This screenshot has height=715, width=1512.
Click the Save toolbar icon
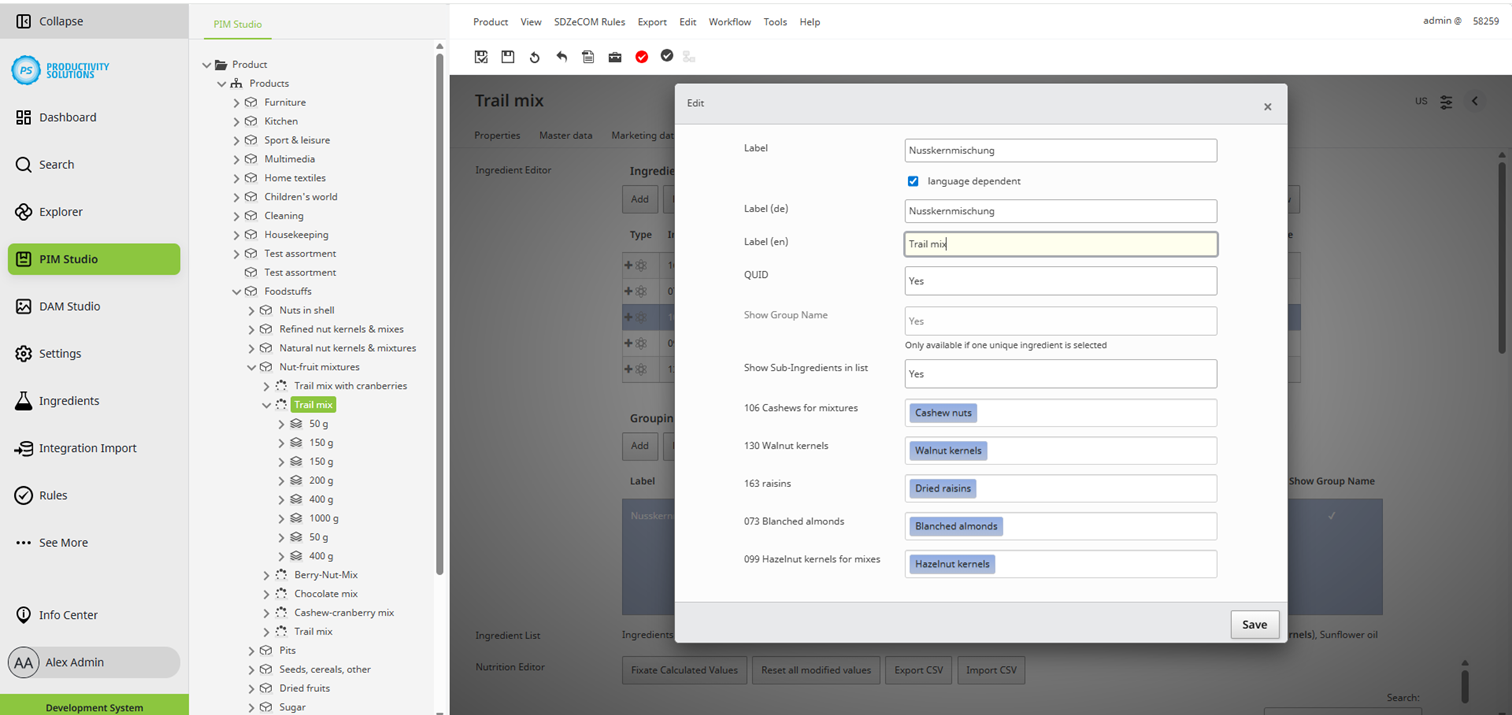[x=507, y=57]
